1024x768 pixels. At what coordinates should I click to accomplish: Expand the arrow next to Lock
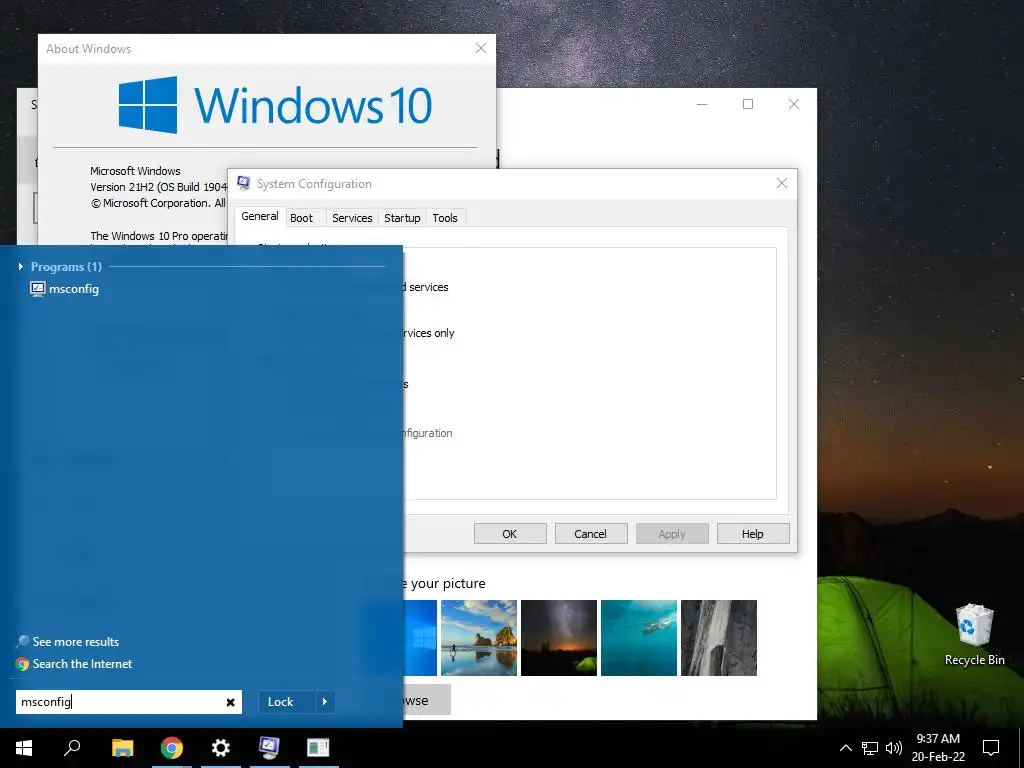tap(325, 702)
